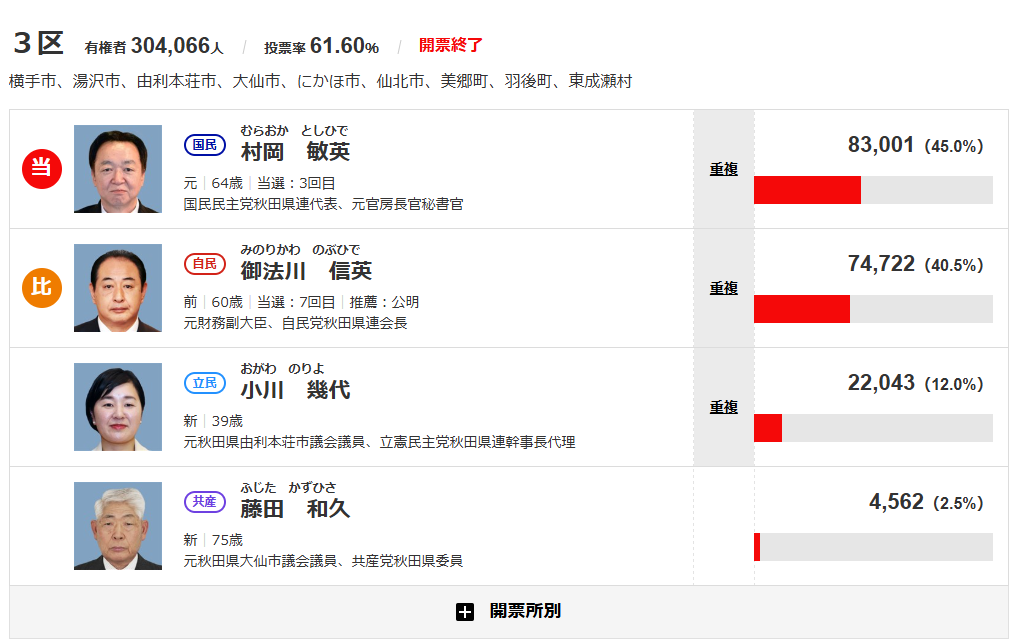Image resolution: width=1012 pixels, height=641 pixels.
Task: Select candidate name 村岡 敏英
Action: (x=295, y=152)
